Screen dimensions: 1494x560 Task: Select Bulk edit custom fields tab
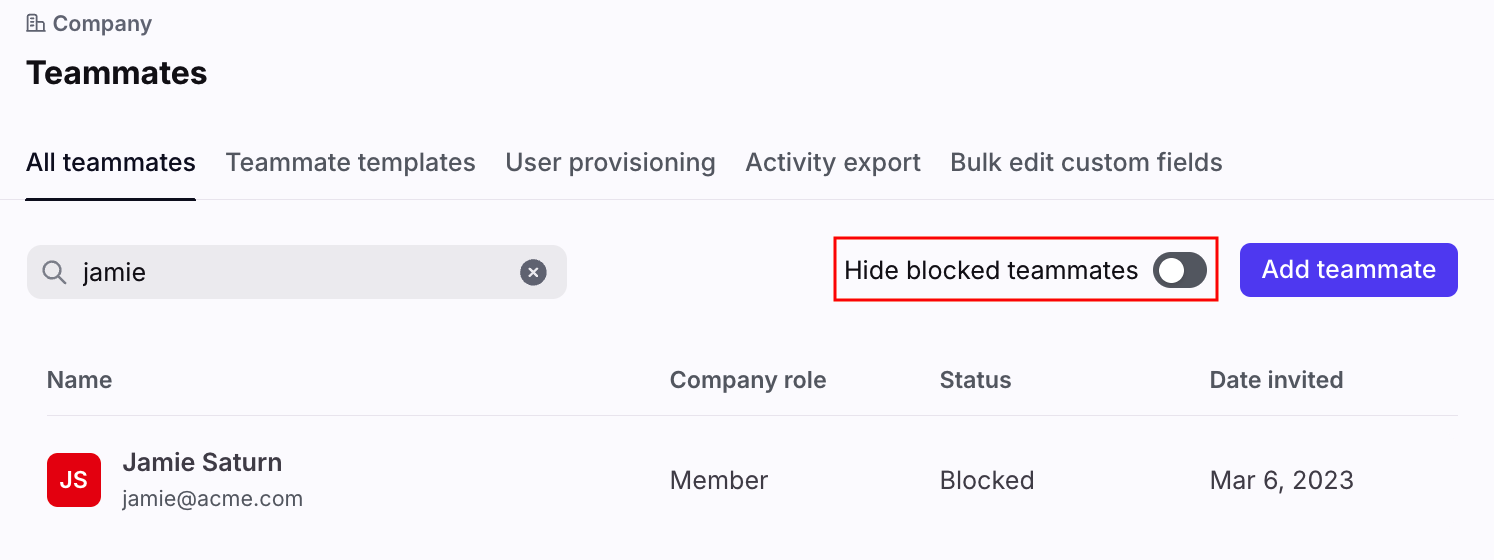1086,163
